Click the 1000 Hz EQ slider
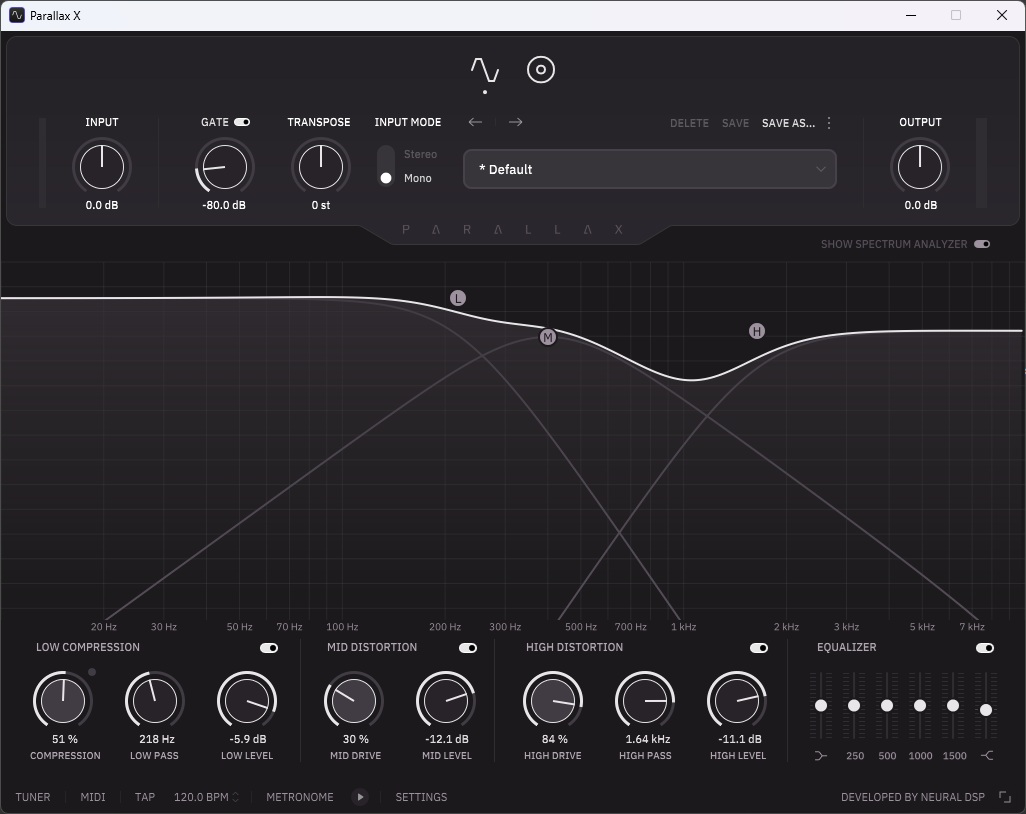The height and width of the screenshot is (814, 1026). pyautogui.click(x=920, y=705)
